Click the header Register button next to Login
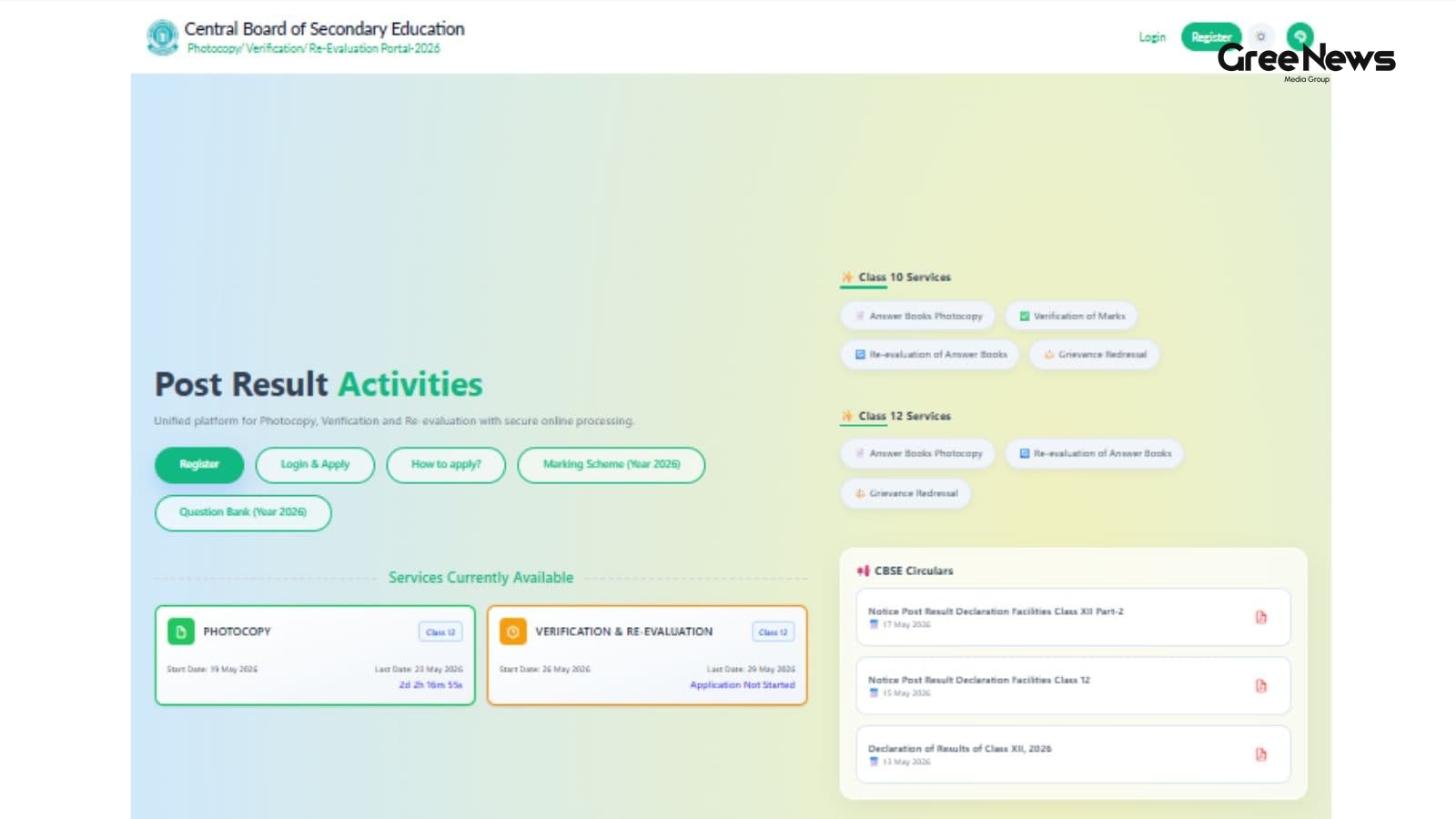 coord(1211,36)
